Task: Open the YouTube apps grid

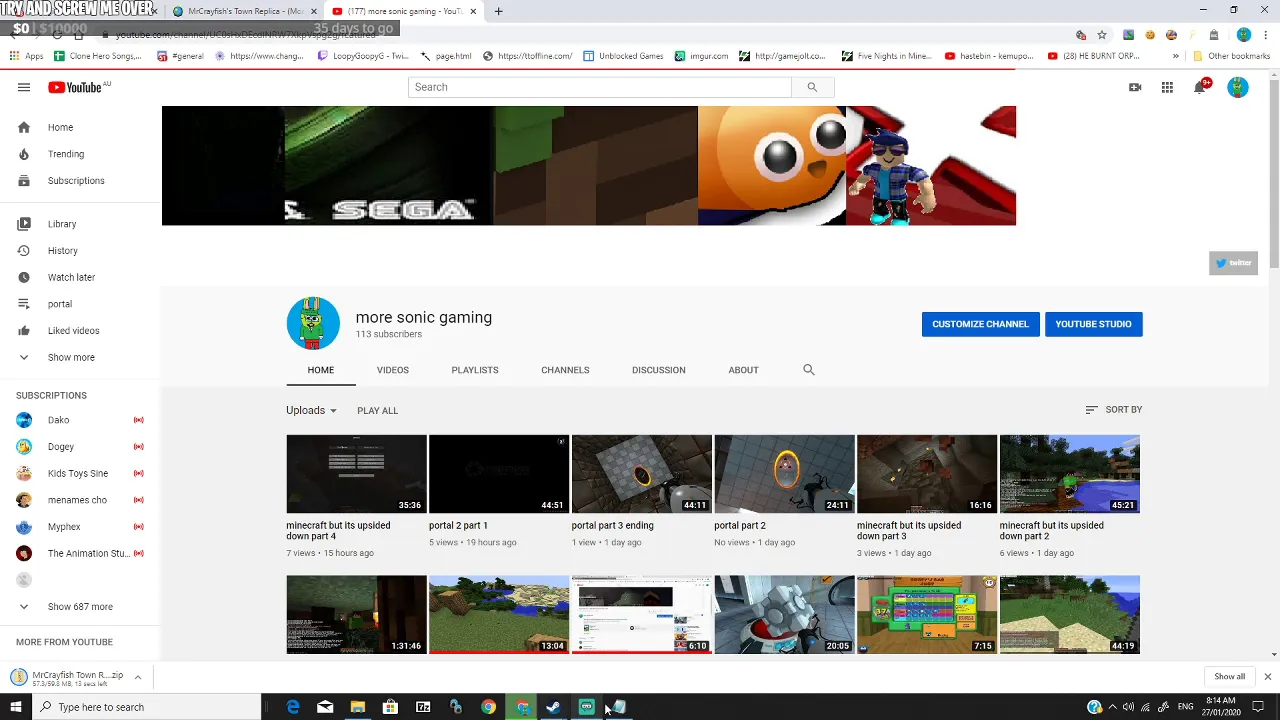Action: 1167,87
